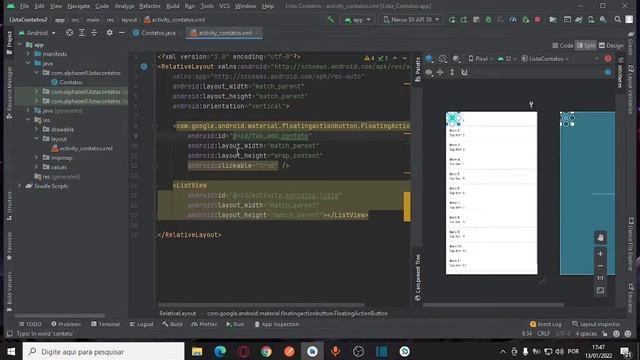Screen dimensions: 640x360
Task: Open the Terminal tool window
Action: pyautogui.click(x=105, y=324)
